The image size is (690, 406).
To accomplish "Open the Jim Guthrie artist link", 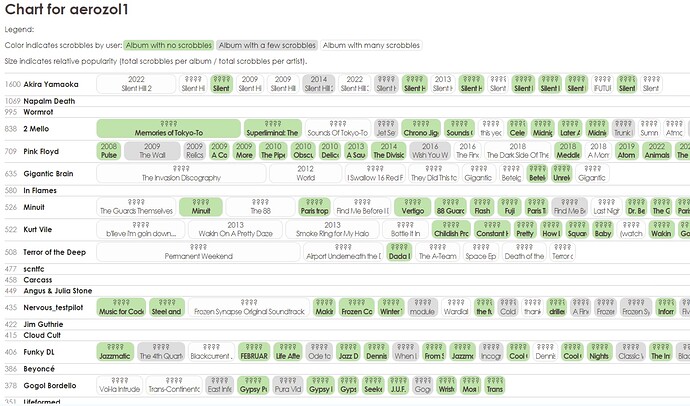I will coord(43,324).
